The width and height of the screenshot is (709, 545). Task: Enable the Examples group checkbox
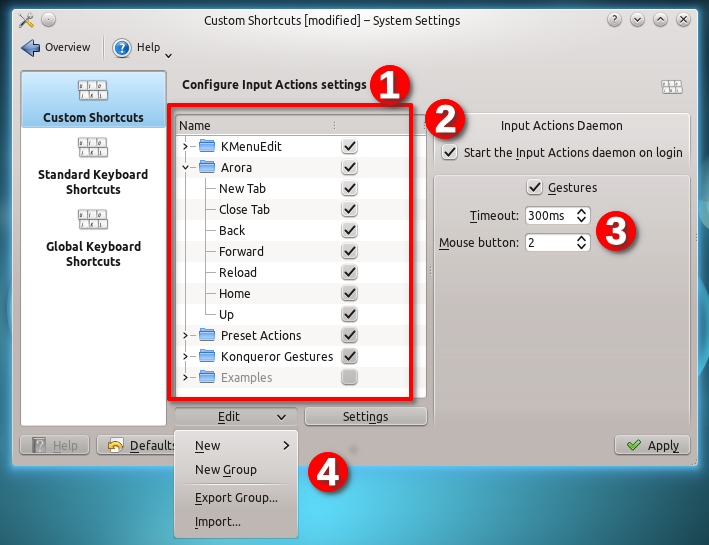pyautogui.click(x=349, y=377)
